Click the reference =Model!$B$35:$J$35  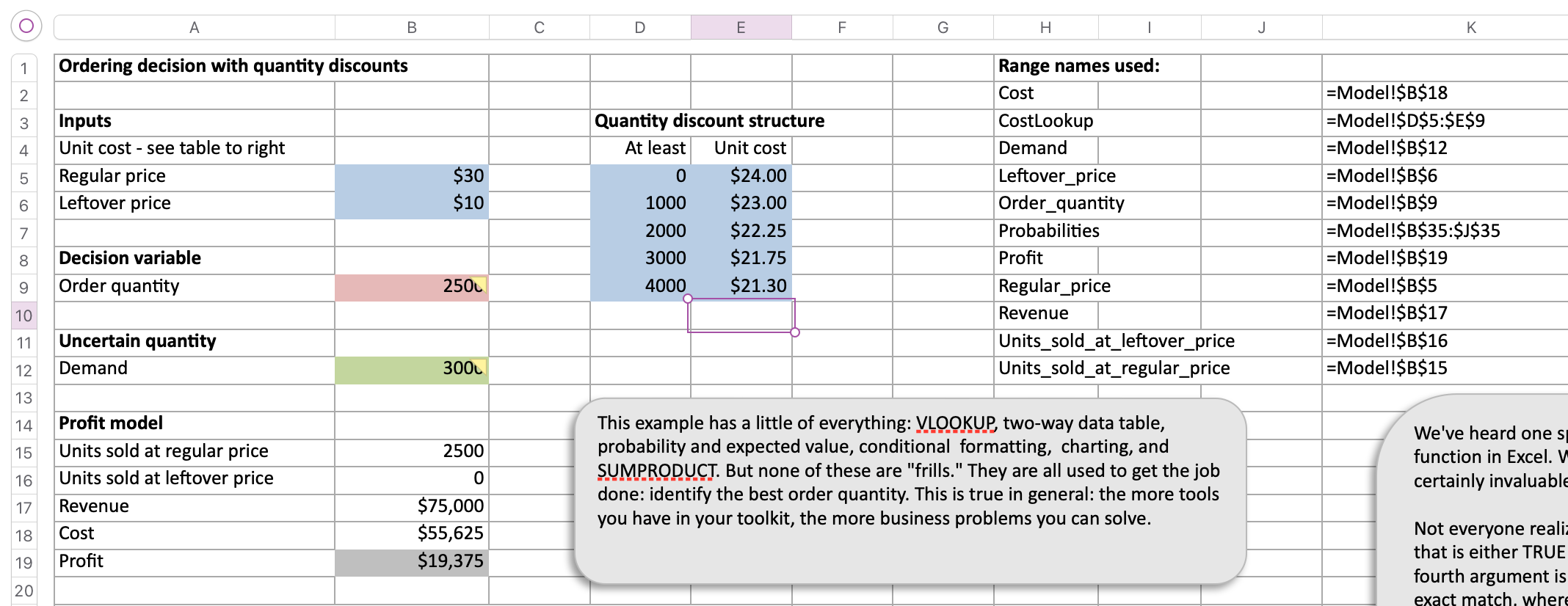coord(1413,231)
